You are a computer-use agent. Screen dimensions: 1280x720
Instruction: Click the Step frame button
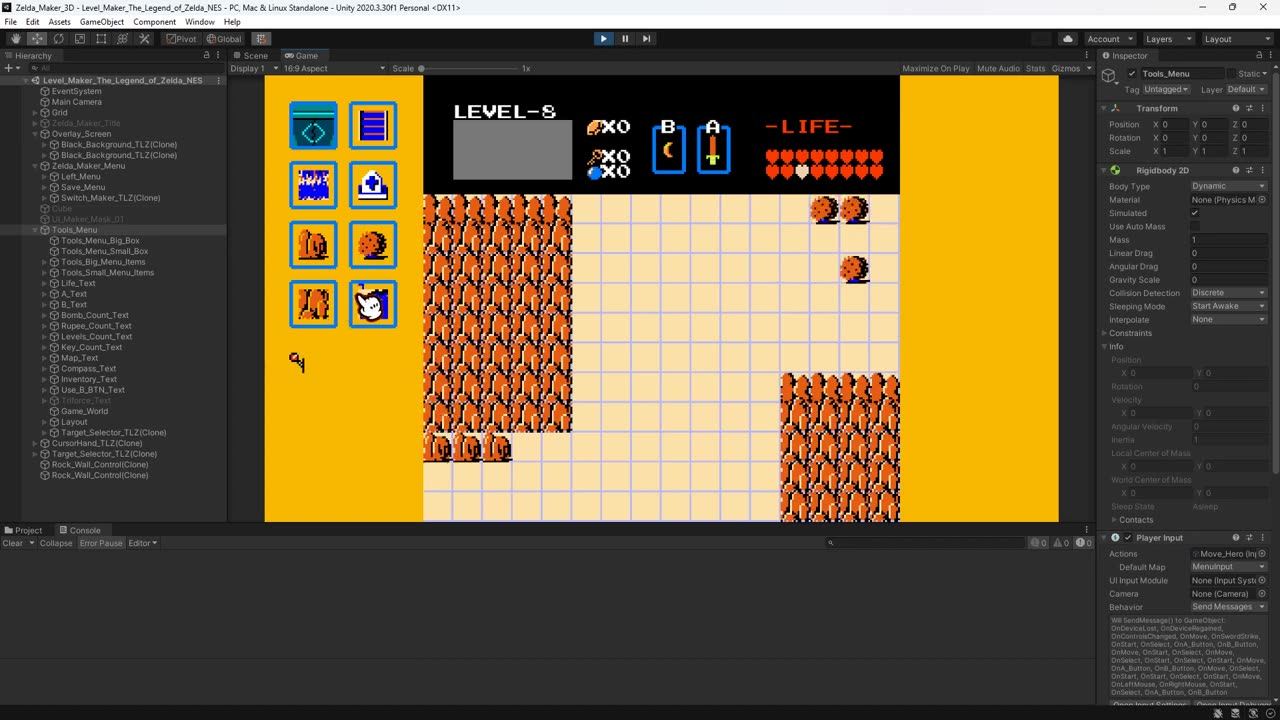click(x=646, y=39)
